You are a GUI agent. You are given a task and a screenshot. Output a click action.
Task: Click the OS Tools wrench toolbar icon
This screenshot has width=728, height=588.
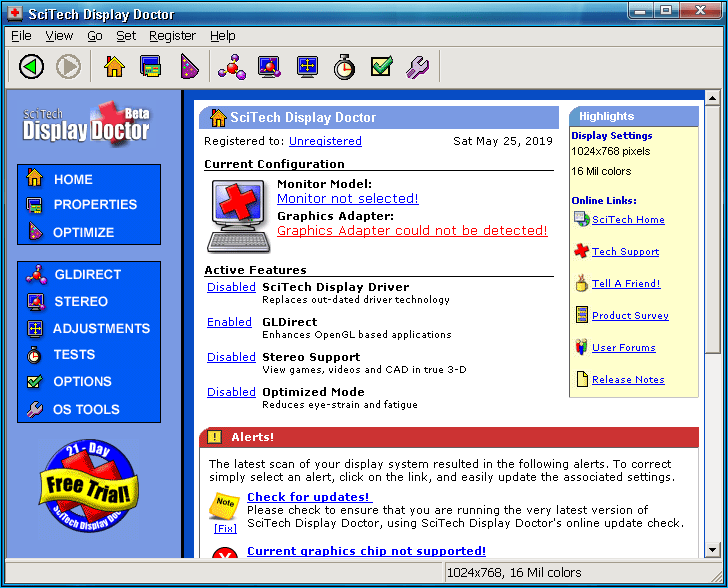click(x=418, y=67)
